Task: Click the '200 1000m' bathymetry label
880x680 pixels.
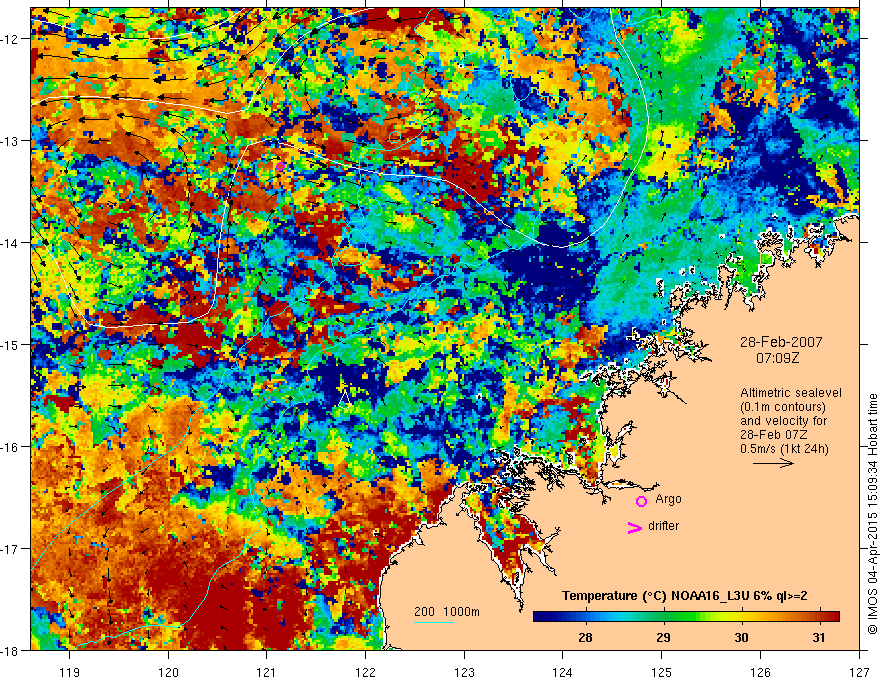Action: [447, 612]
